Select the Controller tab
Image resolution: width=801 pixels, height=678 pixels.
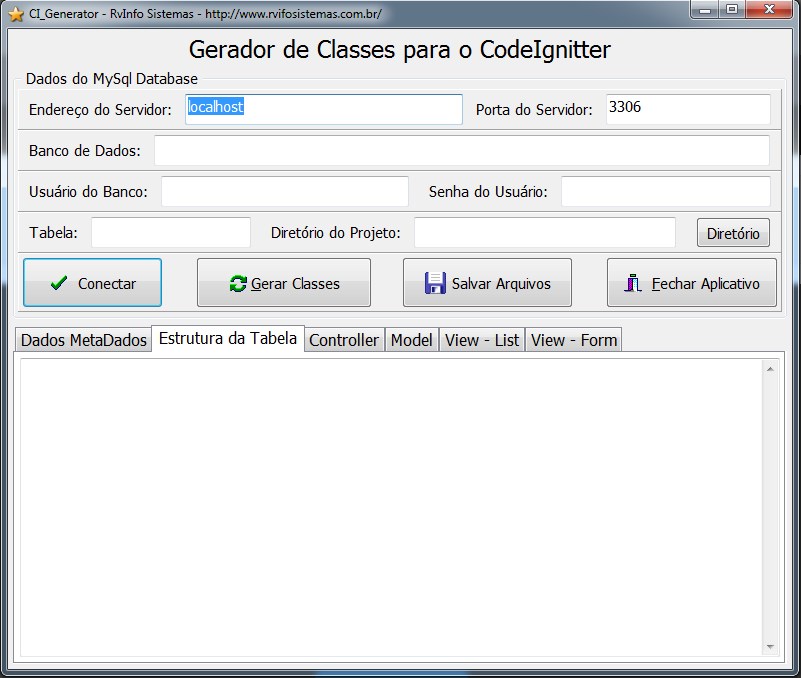(344, 340)
